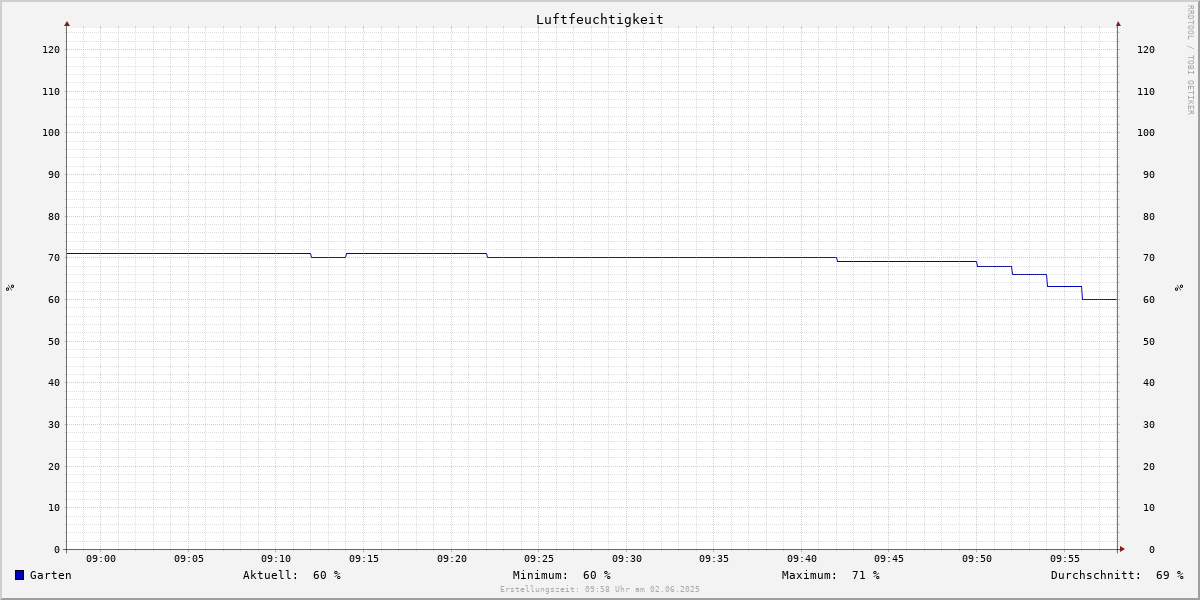Click the 09:10 time axis label
Viewport: 1200px width, 600px height.
point(276,559)
